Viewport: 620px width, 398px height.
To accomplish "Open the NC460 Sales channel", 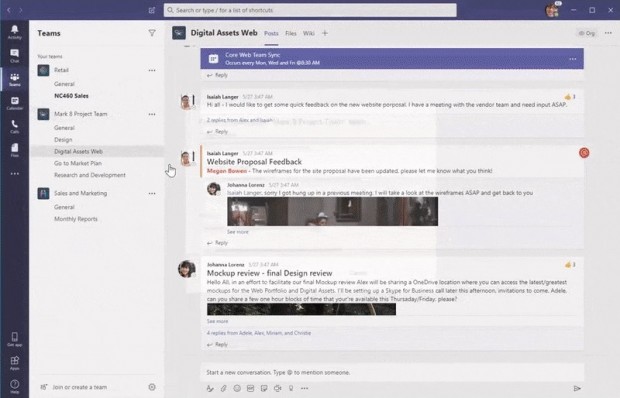I will tap(71, 96).
